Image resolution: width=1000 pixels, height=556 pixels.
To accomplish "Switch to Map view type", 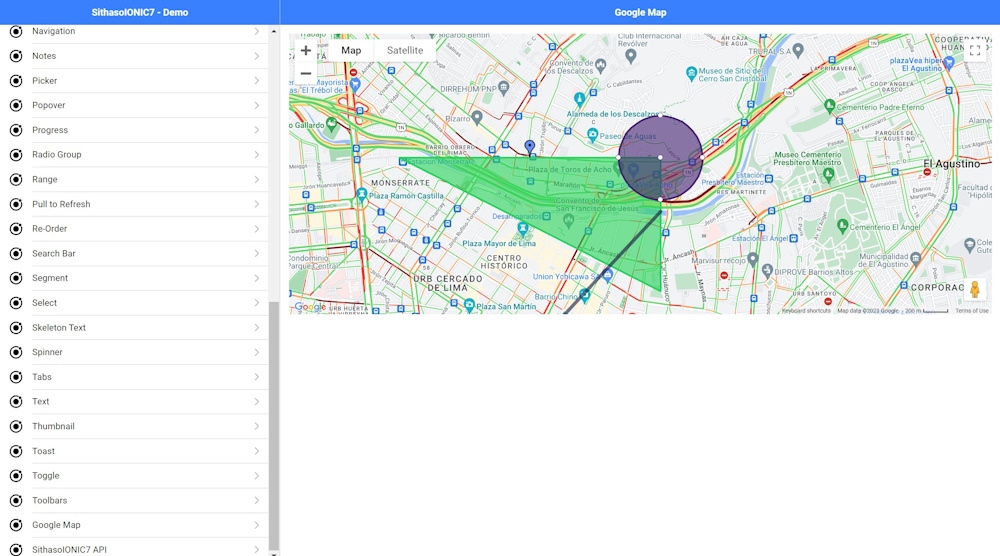I will [x=351, y=50].
